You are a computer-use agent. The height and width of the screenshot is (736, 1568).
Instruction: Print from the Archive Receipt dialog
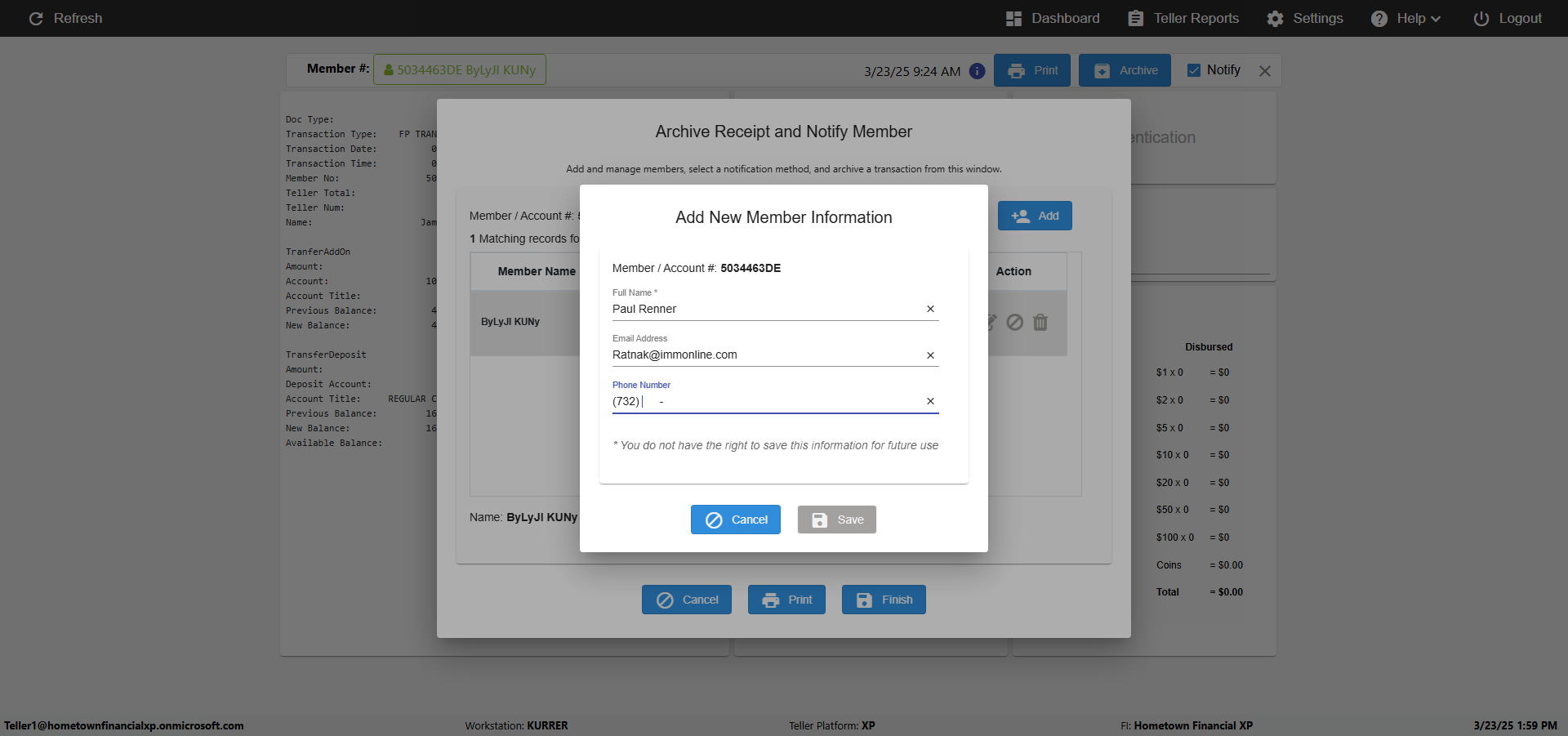point(786,600)
